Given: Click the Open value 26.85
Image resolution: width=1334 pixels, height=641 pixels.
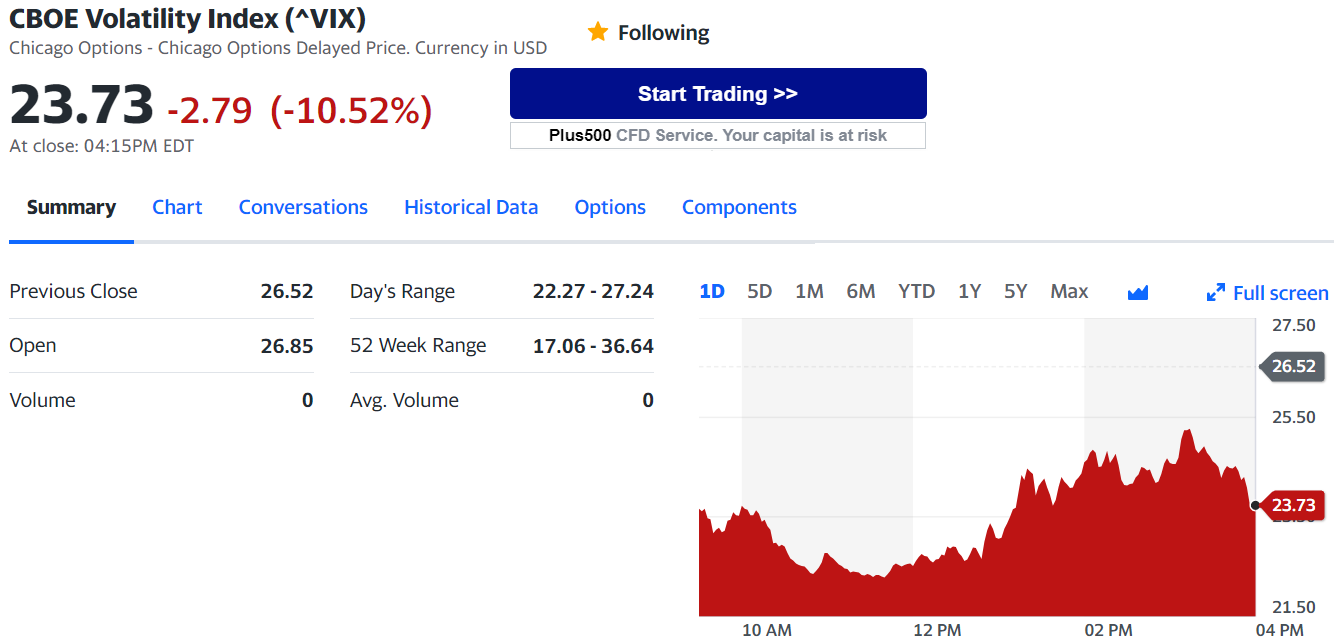Looking at the screenshot, I should (287, 346).
